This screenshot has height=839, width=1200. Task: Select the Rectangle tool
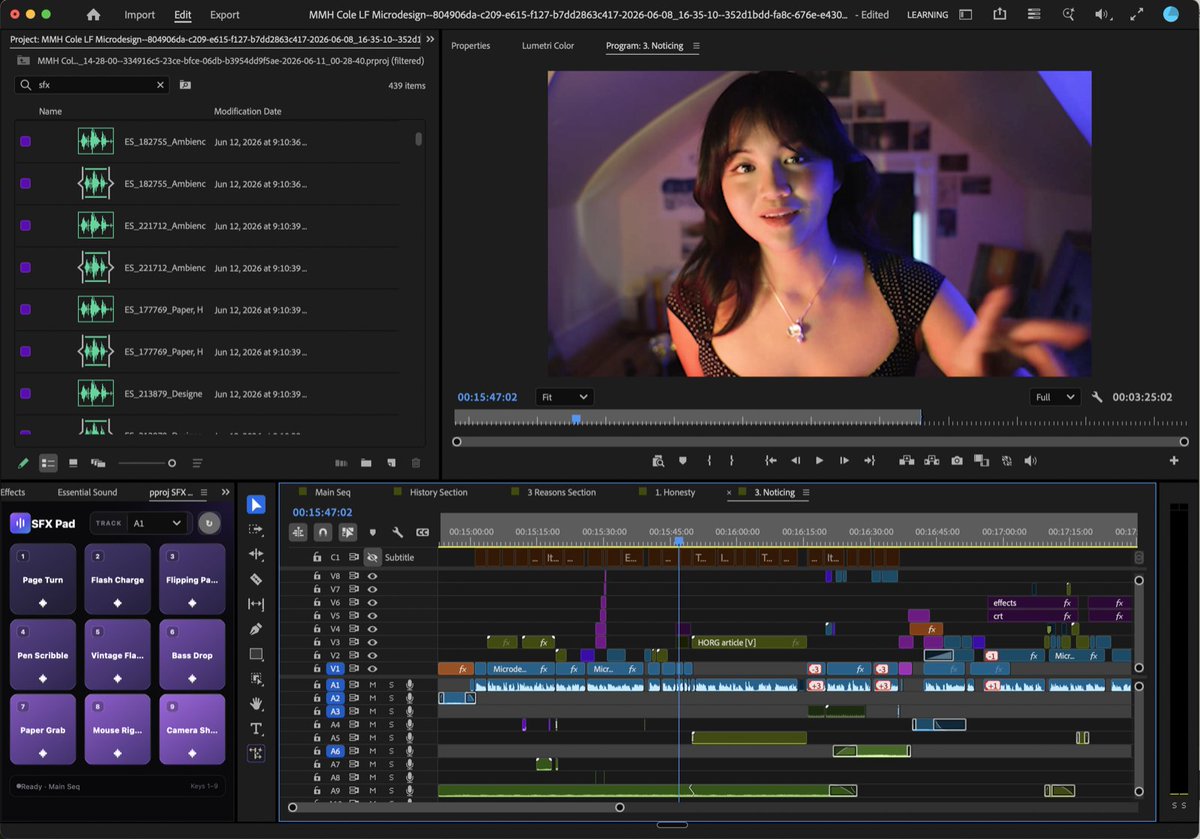tap(256, 654)
